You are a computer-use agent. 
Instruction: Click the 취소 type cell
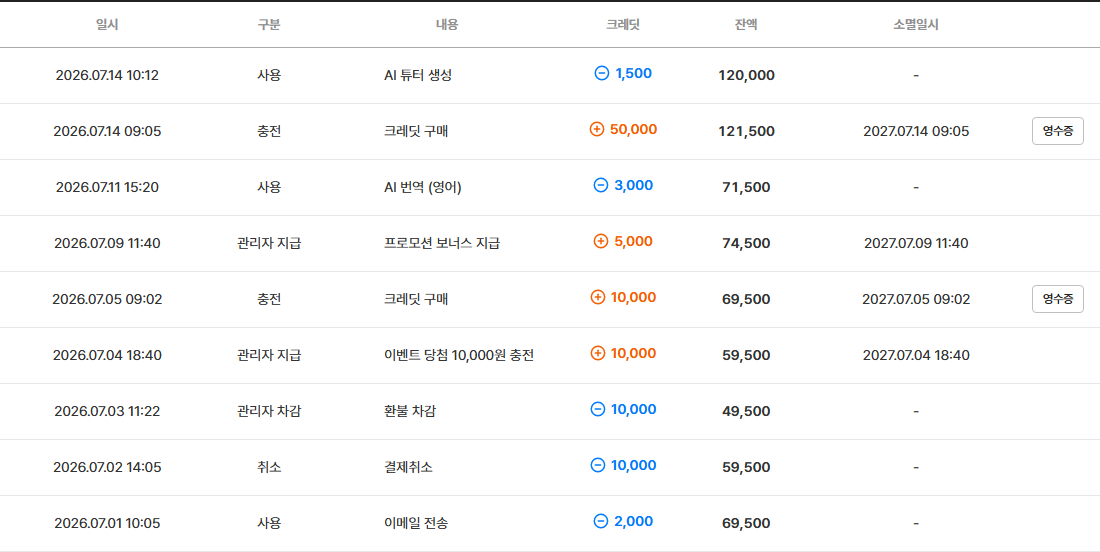coord(269,467)
